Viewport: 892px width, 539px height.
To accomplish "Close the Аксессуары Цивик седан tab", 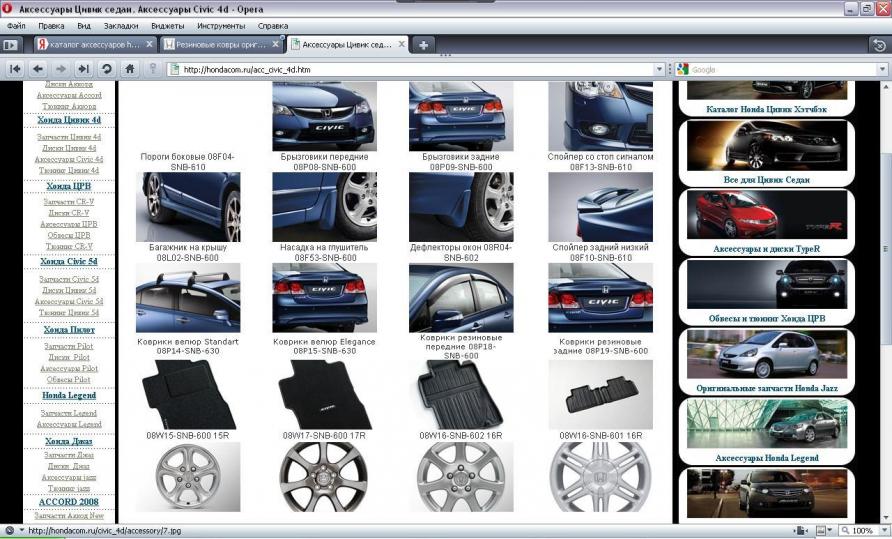I will pyautogui.click(x=402, y=44).
